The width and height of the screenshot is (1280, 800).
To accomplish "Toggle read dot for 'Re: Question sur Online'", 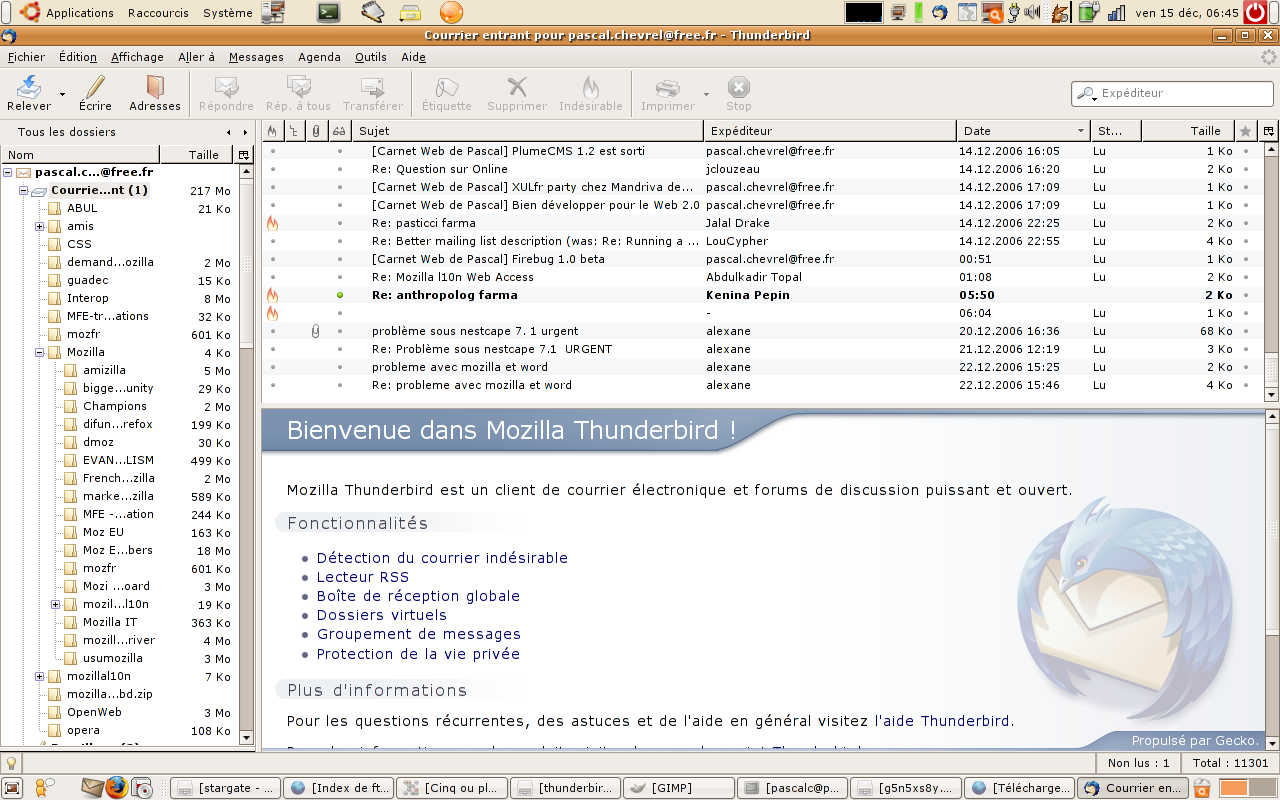I will (x=340, y=169).
